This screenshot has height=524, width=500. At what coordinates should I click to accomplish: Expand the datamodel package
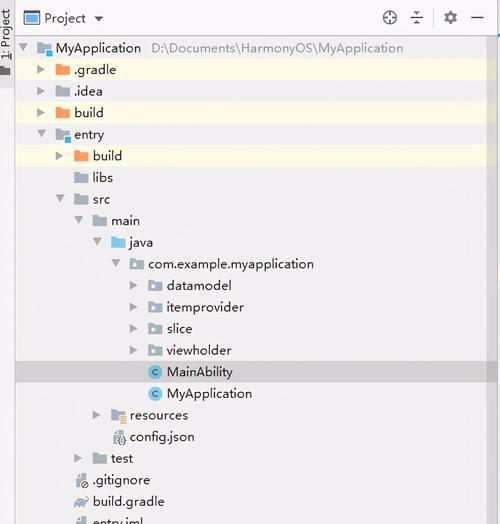pyautogui.click(x=133, y=285)
